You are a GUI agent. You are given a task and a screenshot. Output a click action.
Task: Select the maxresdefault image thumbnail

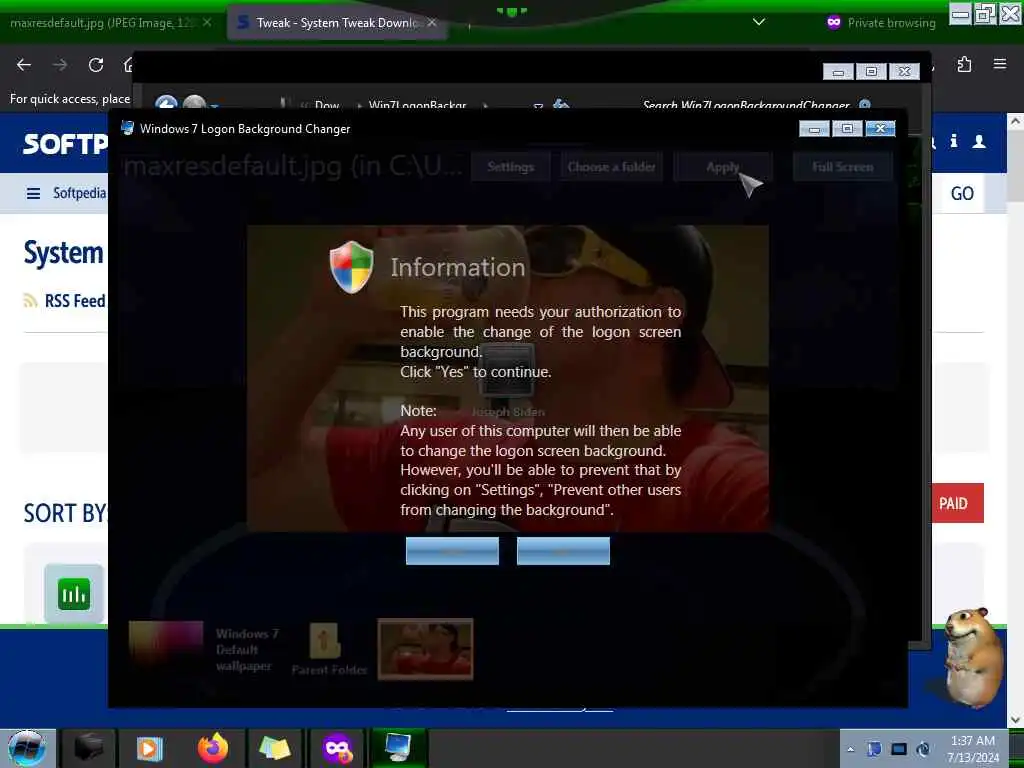(425, 648)
